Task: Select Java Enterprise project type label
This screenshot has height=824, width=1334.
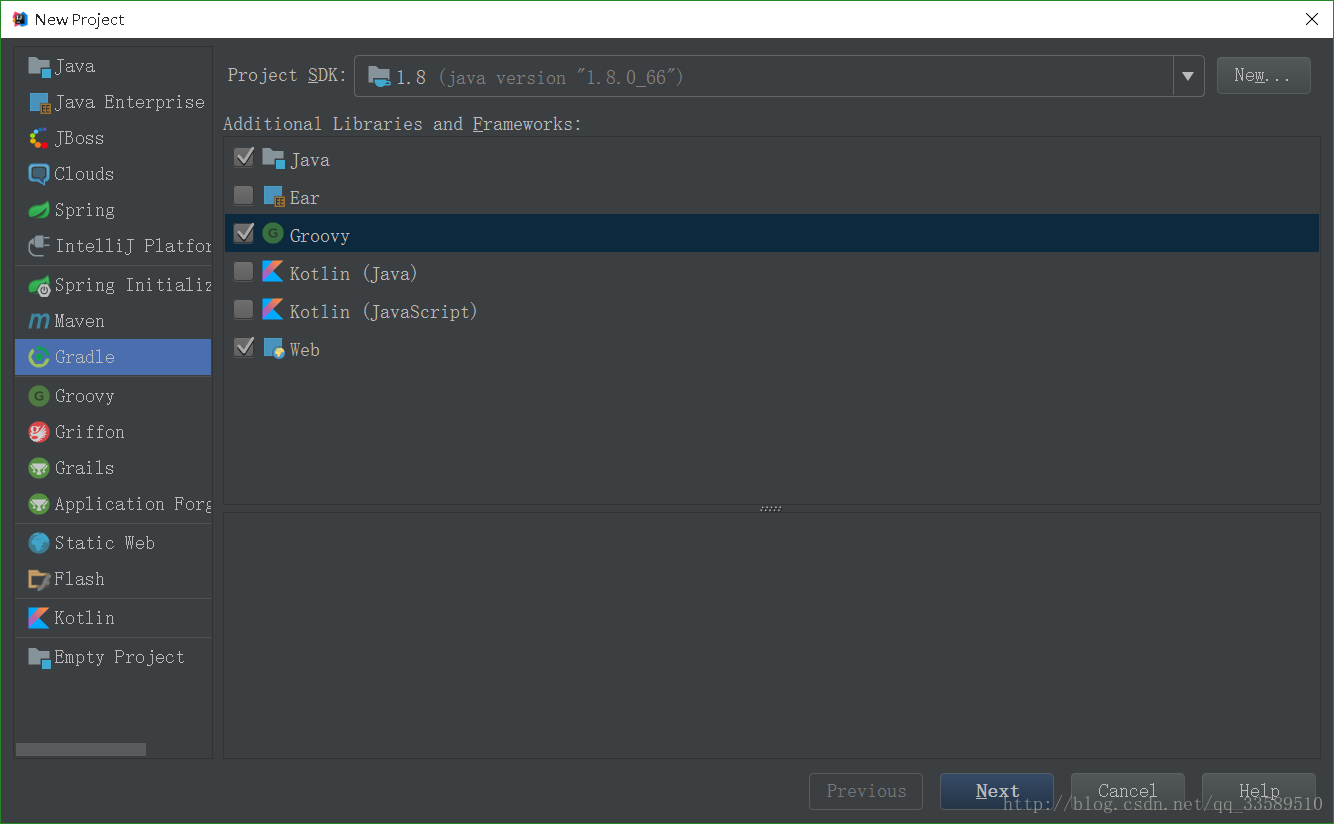Action: 130,103
